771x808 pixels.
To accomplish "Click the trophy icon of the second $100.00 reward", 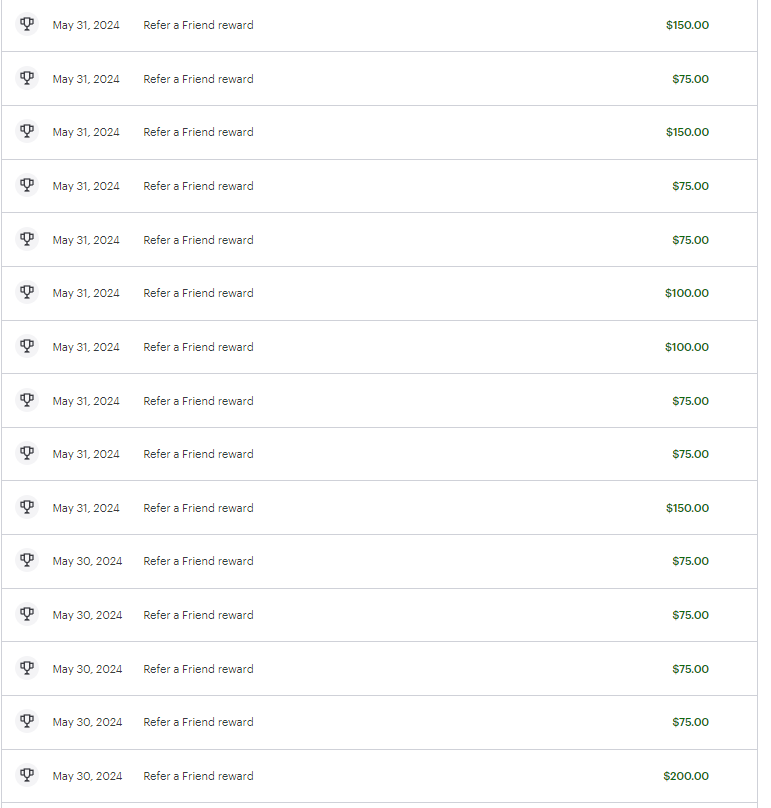I will [27, 346].
